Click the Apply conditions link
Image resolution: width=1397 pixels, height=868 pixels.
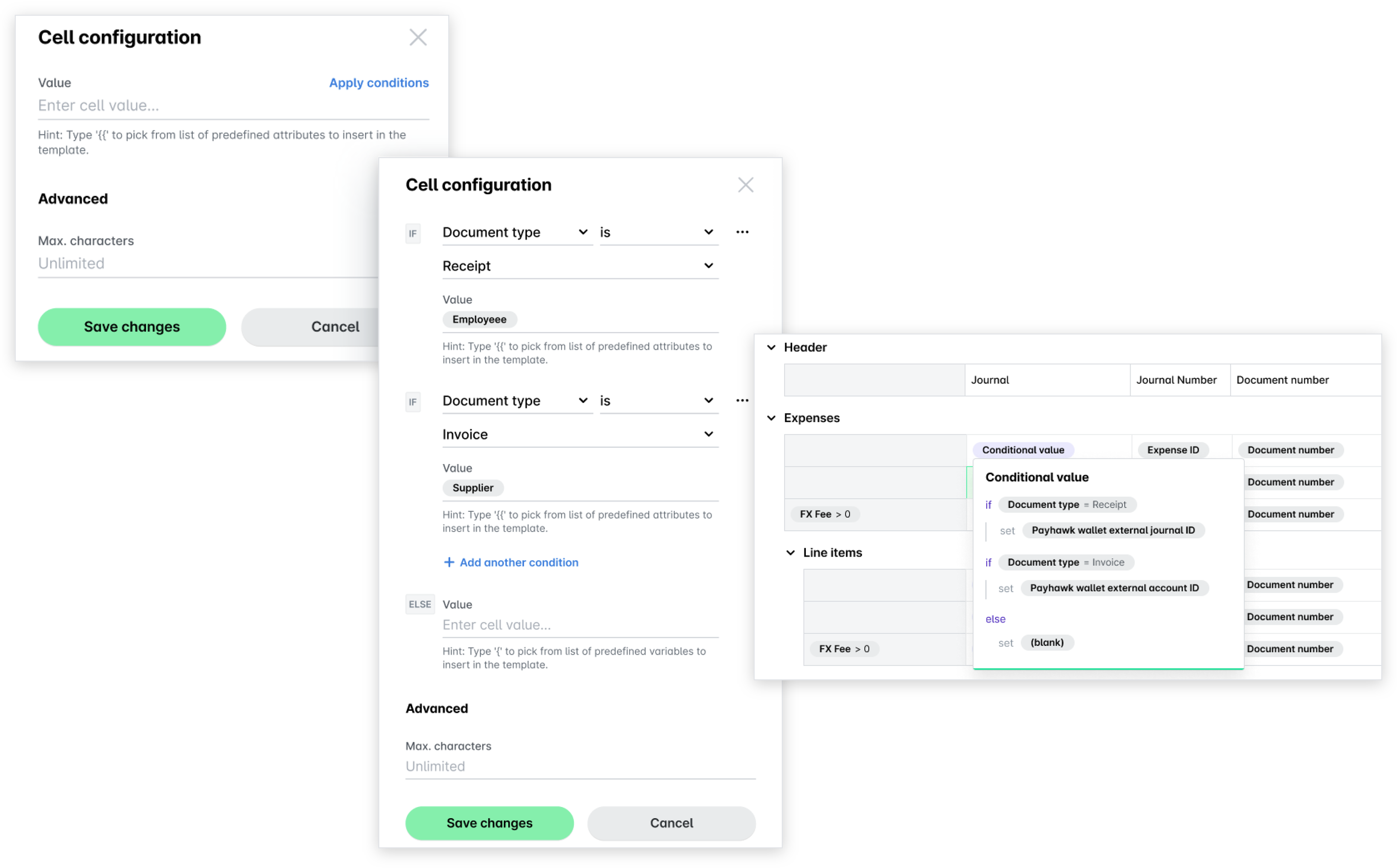(379, 83)
